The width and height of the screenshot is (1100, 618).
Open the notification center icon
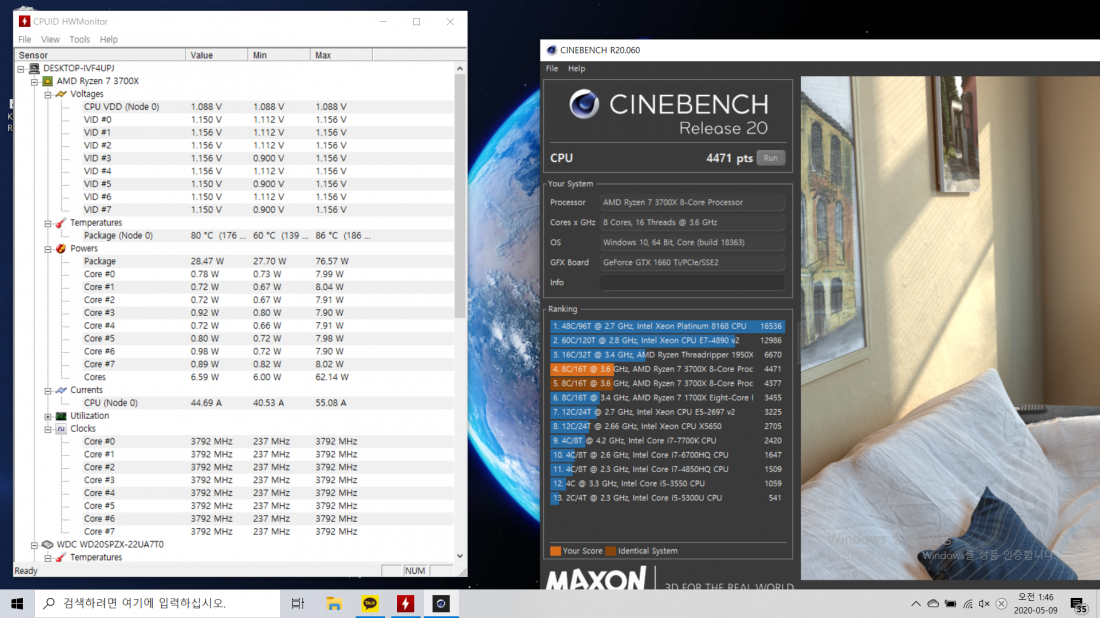click(1079, 603)
